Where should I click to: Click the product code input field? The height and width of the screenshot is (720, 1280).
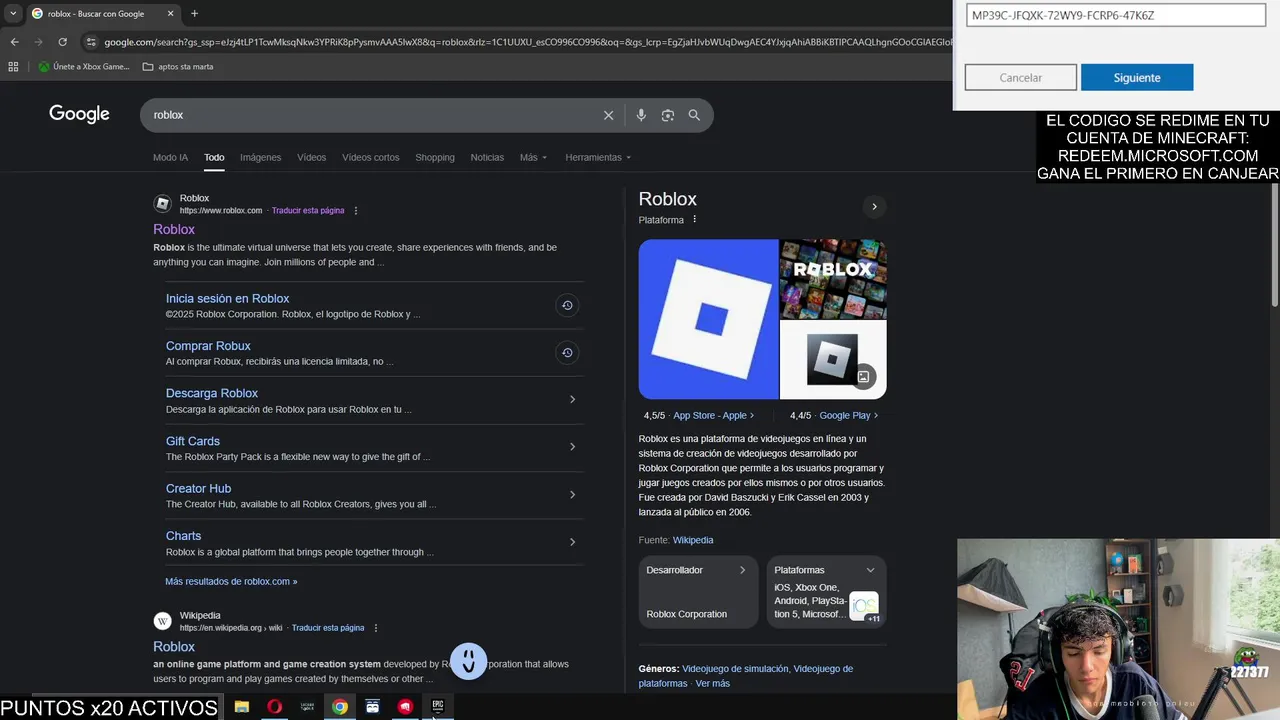point(1115,15)
